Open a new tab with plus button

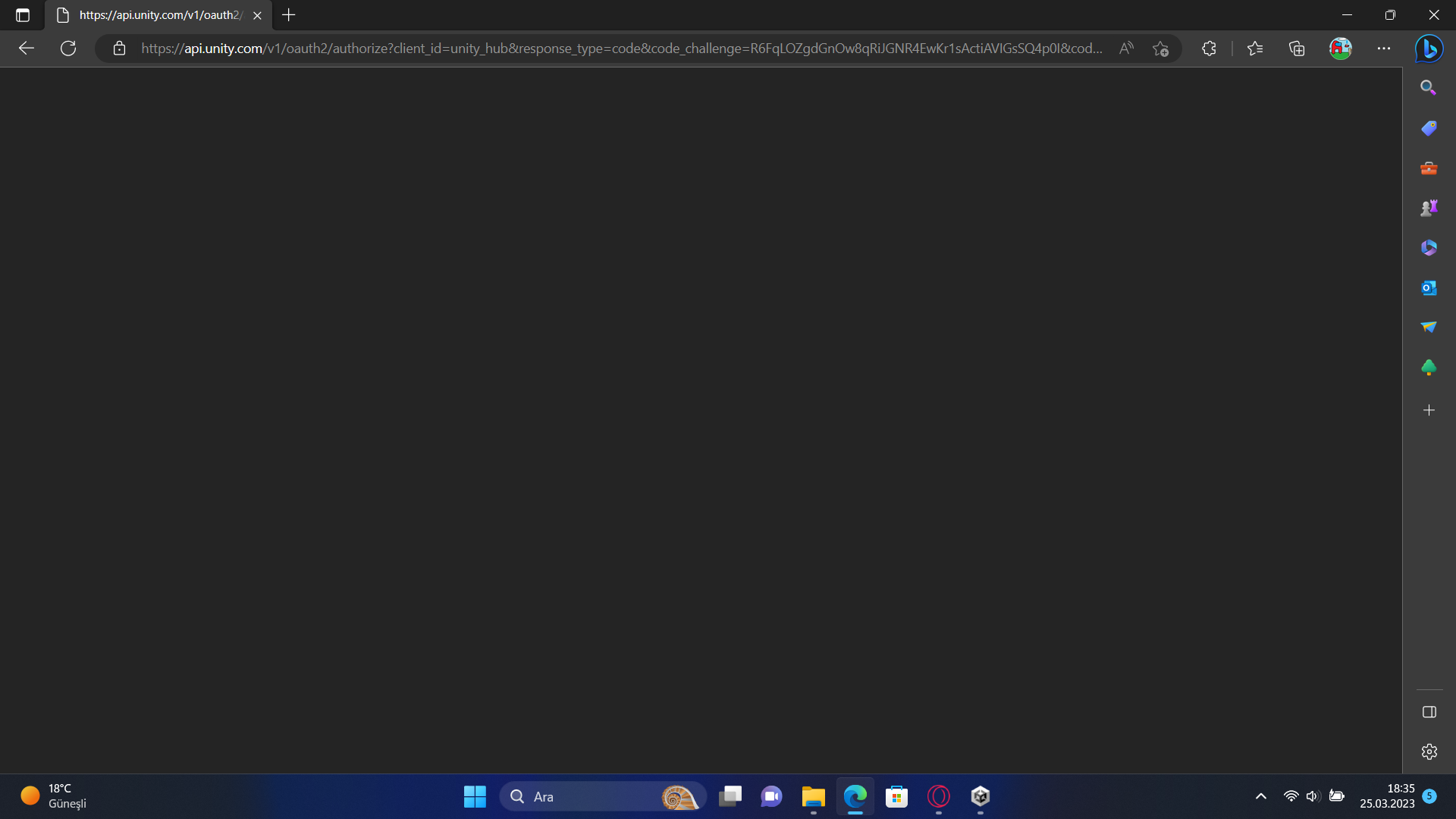click(289, 15)
